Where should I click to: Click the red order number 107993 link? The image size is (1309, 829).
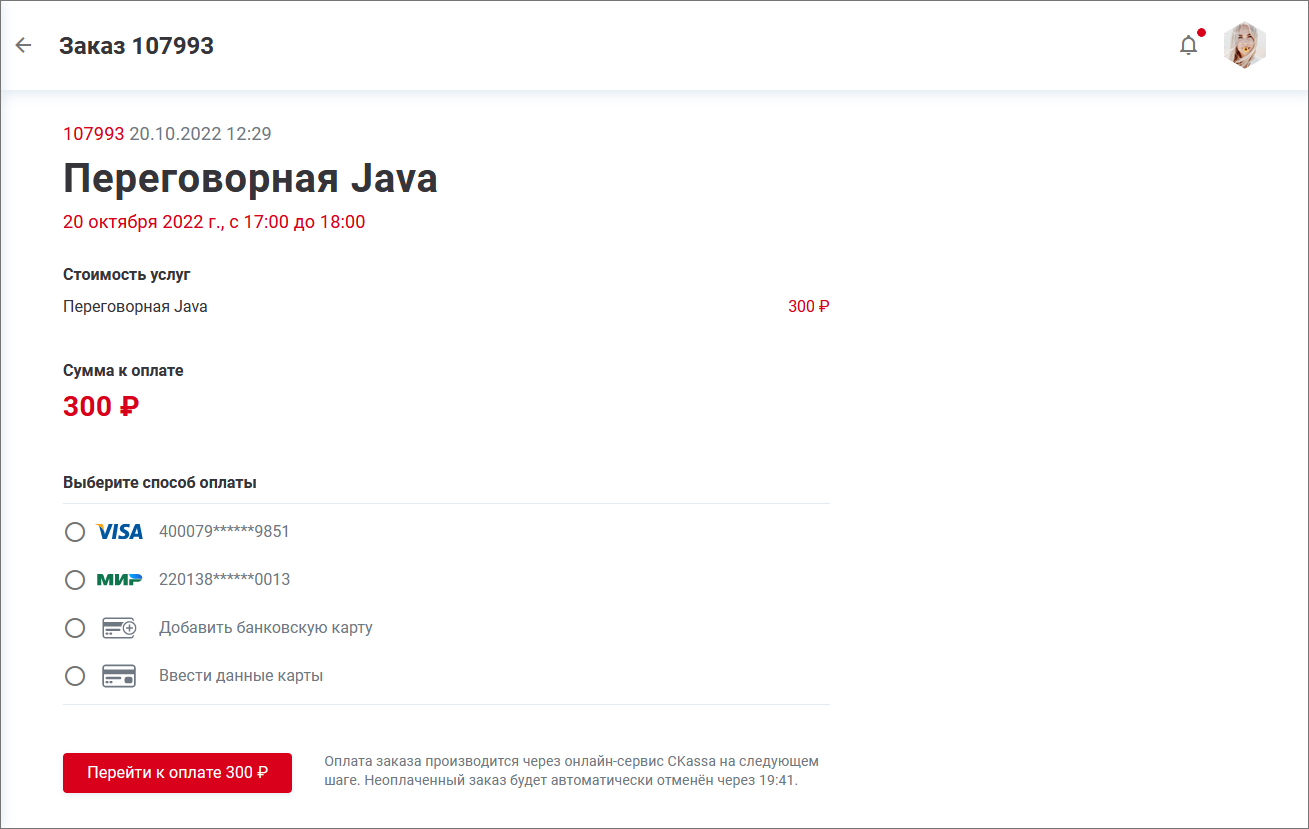[x=93, y=134]
